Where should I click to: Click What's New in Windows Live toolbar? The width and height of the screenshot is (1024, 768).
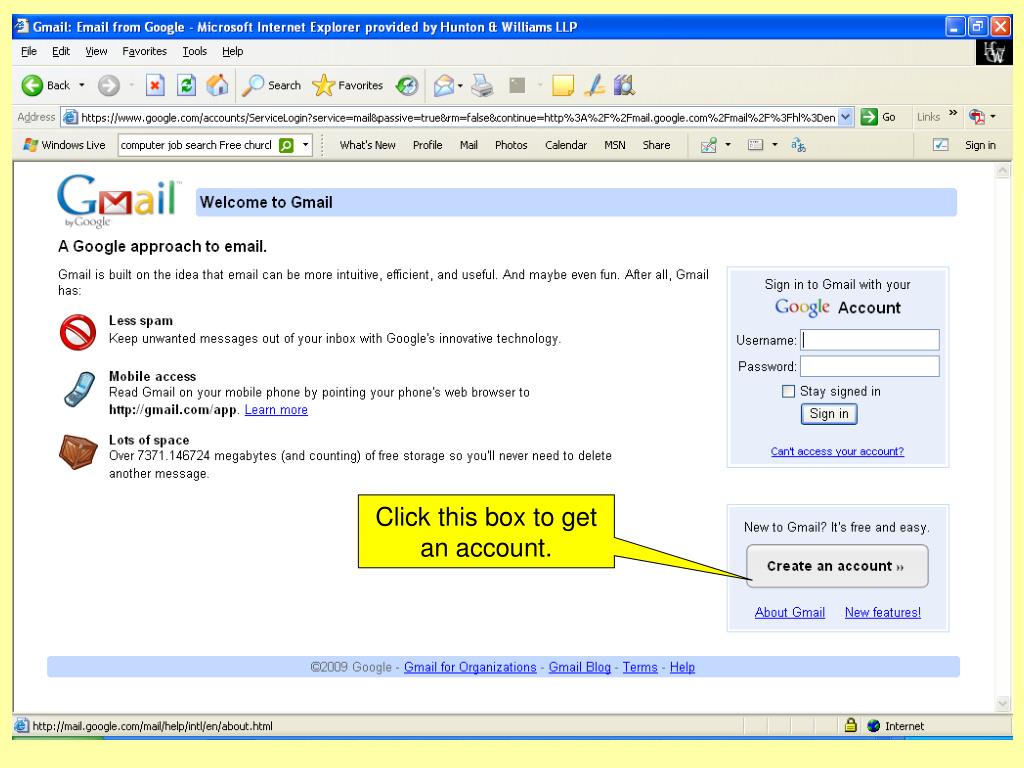(367, 145)
